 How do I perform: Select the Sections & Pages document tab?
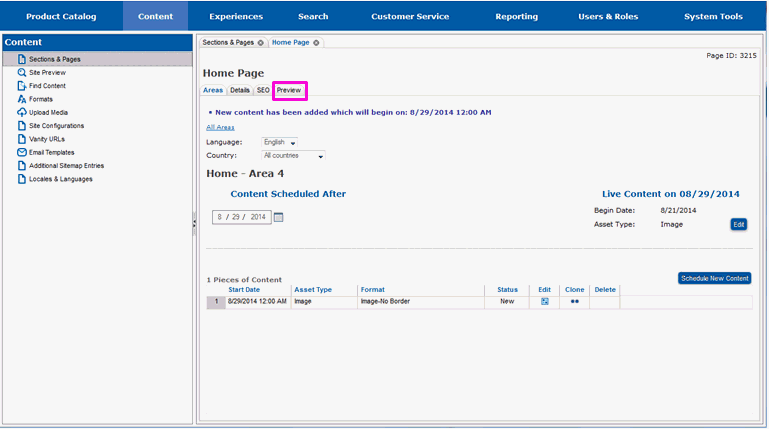229,43
